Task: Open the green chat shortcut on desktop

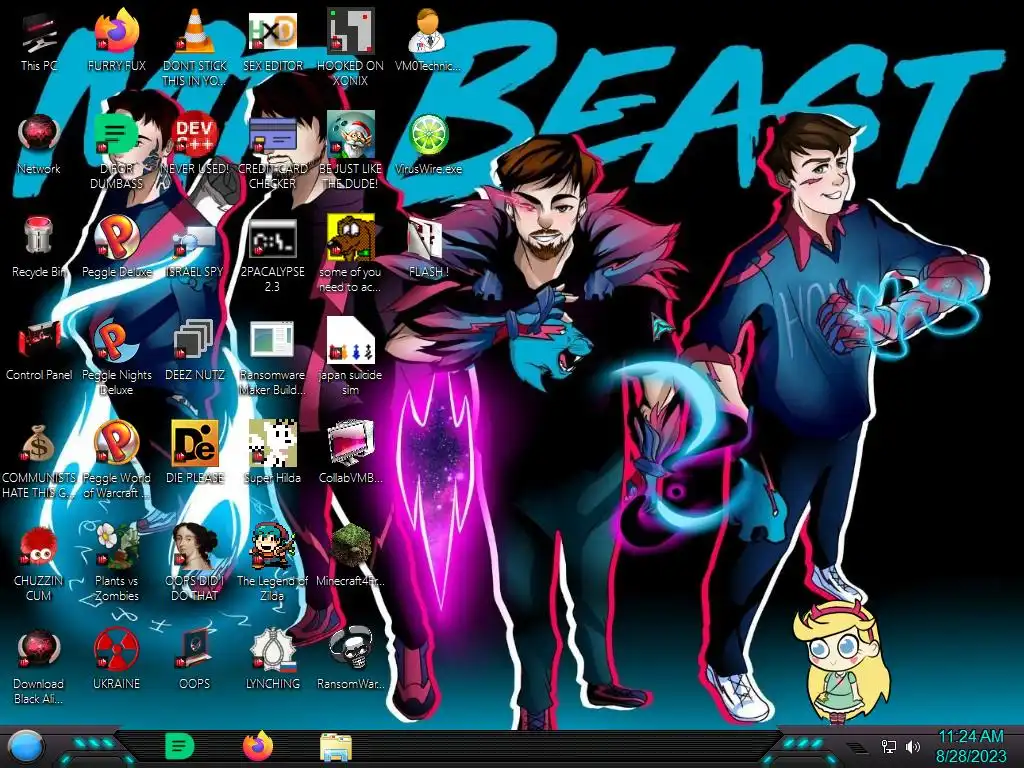Action: point(116,135)
